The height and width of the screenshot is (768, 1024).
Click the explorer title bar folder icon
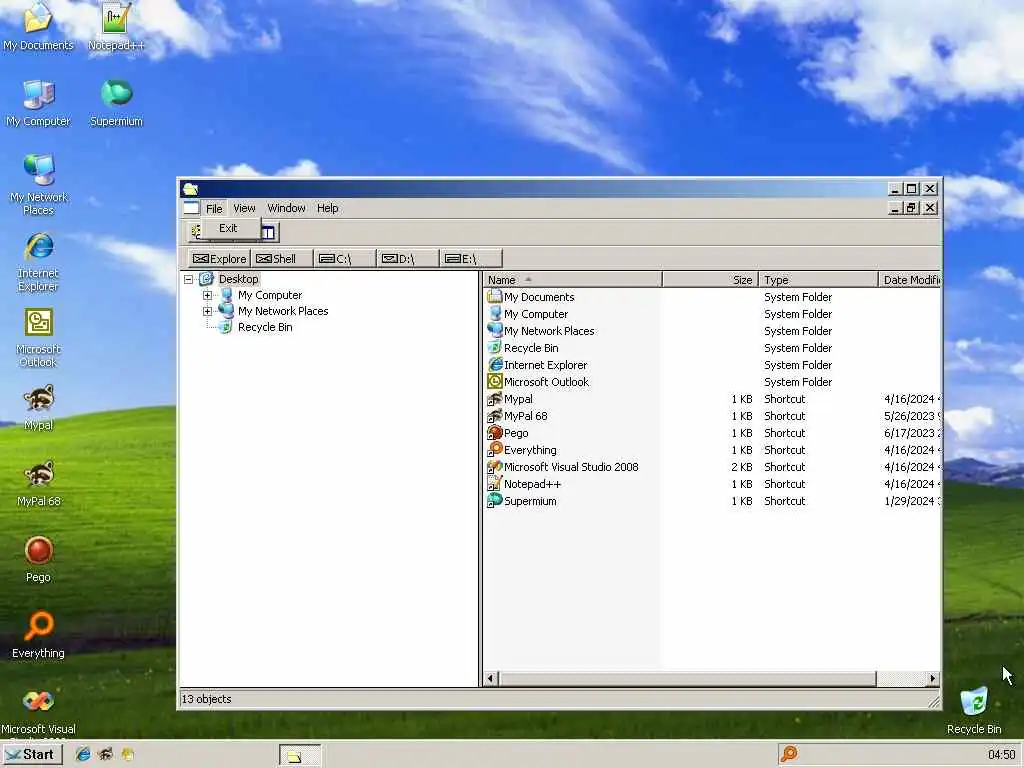tap(190, 189)
